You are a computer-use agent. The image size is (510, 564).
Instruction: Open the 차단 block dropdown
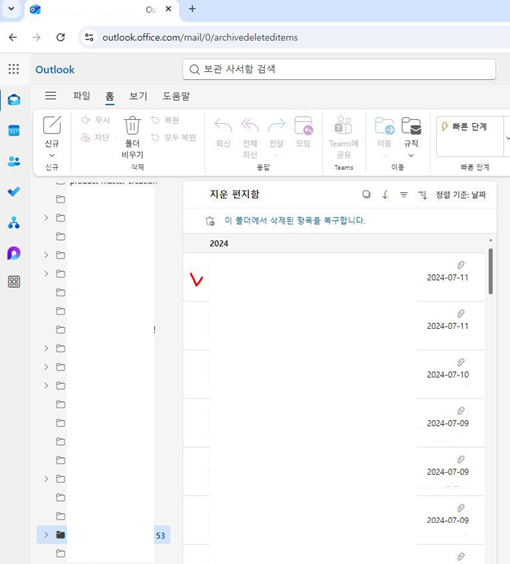115,137
